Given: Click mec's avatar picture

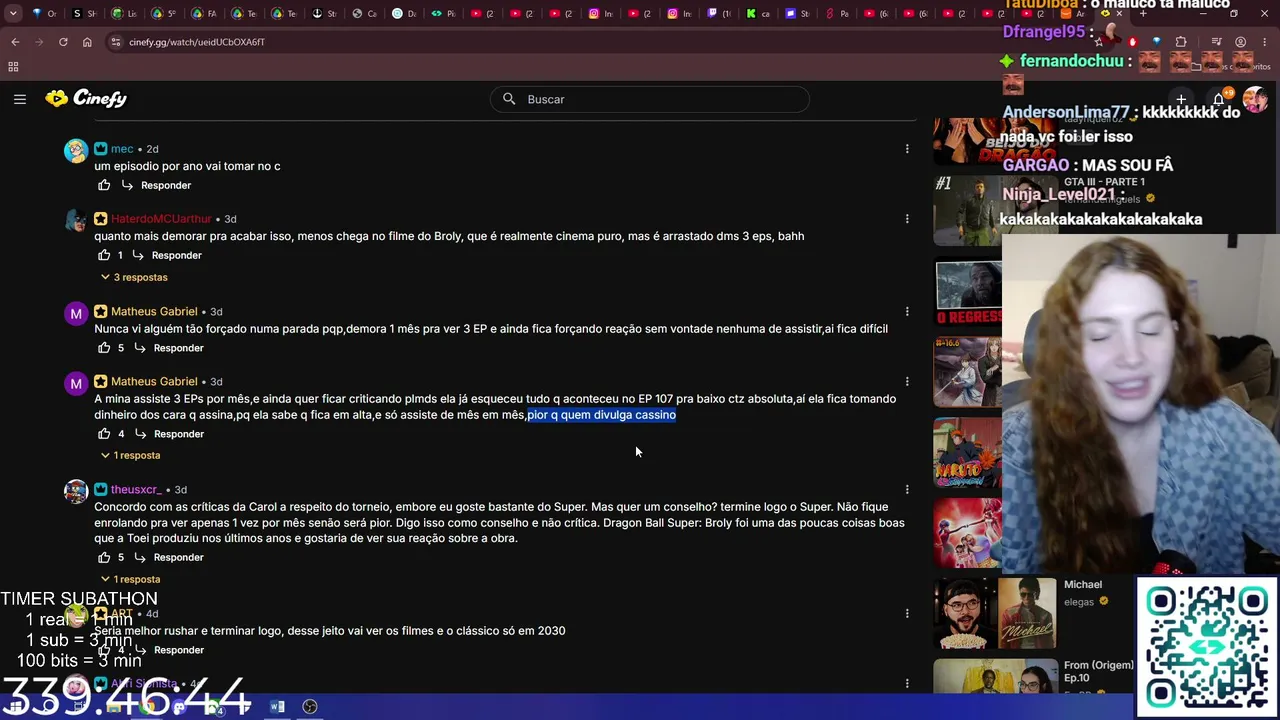Looking at the screenshot, I should point(76,151).
